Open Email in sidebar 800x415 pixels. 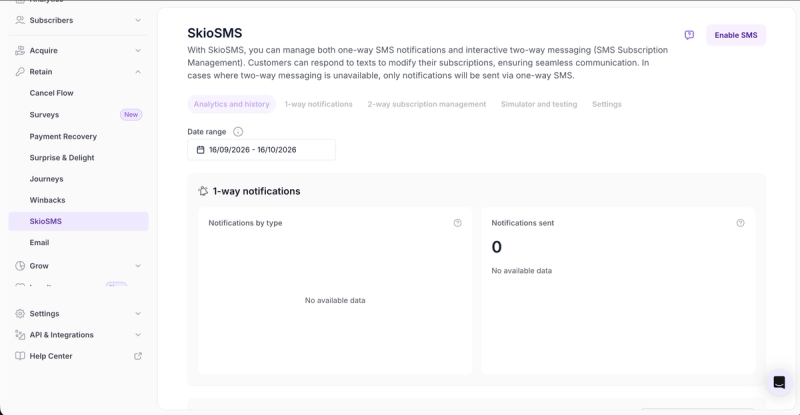[x=39, y=242]
